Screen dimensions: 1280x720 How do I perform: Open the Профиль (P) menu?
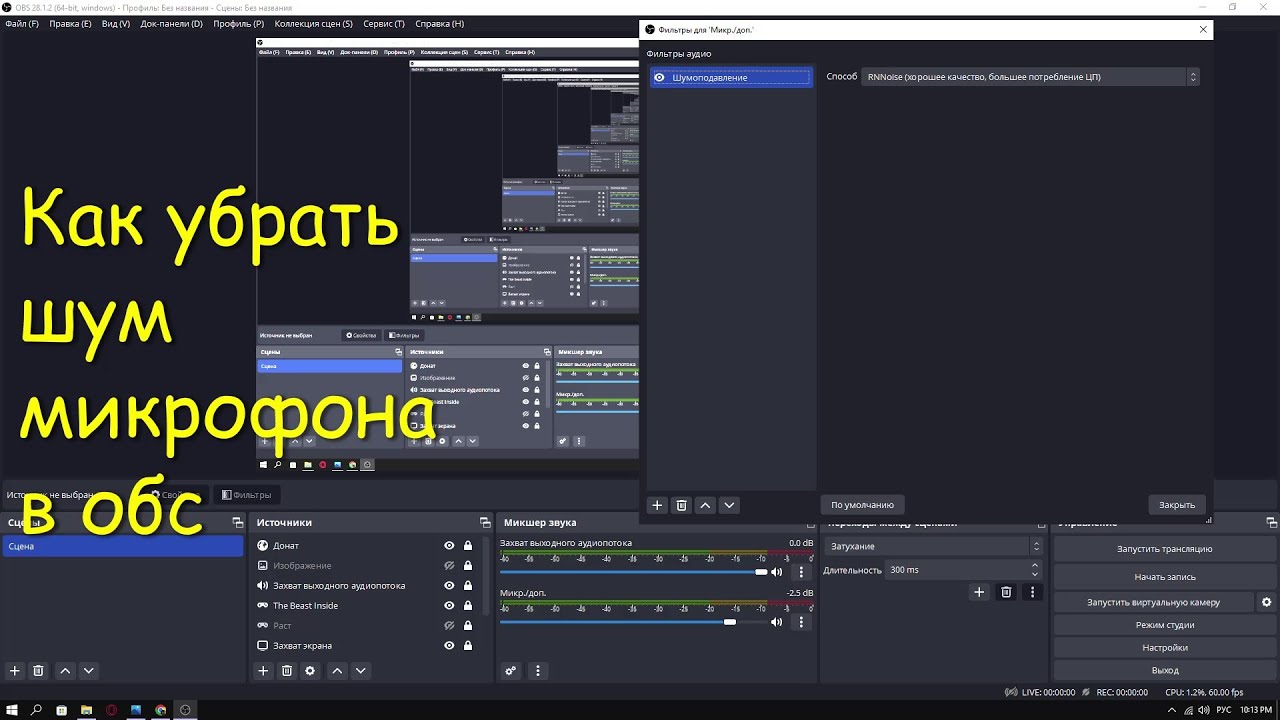coord(239,23)
